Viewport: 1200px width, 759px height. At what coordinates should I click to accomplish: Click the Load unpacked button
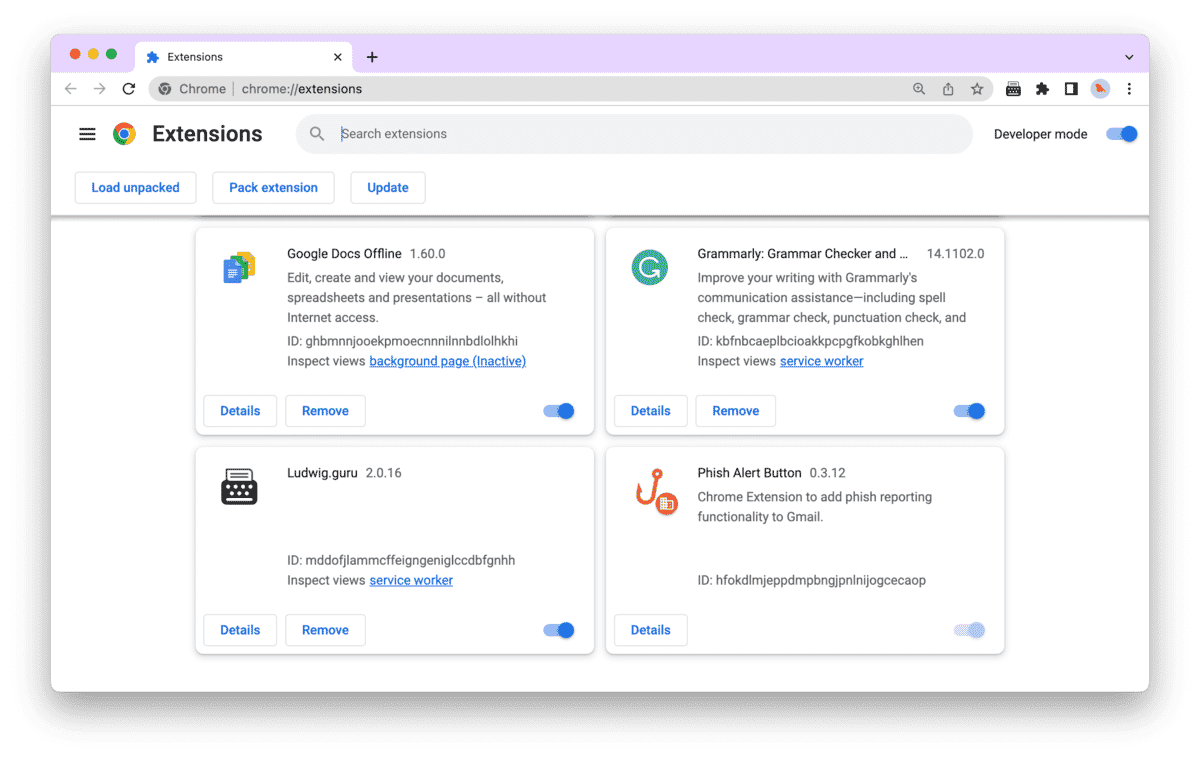tap(135, 187)
